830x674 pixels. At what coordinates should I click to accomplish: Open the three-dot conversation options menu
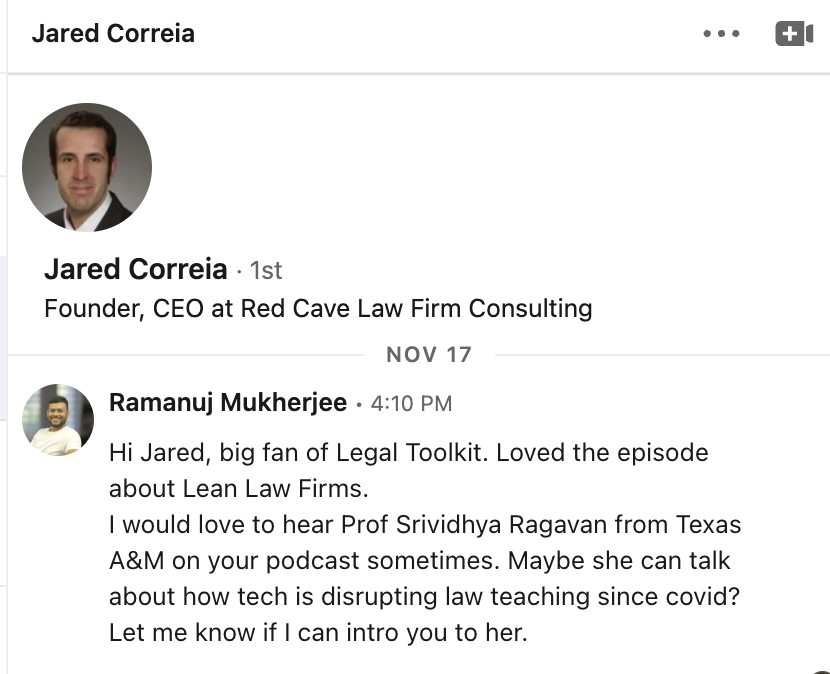(720, 33)
